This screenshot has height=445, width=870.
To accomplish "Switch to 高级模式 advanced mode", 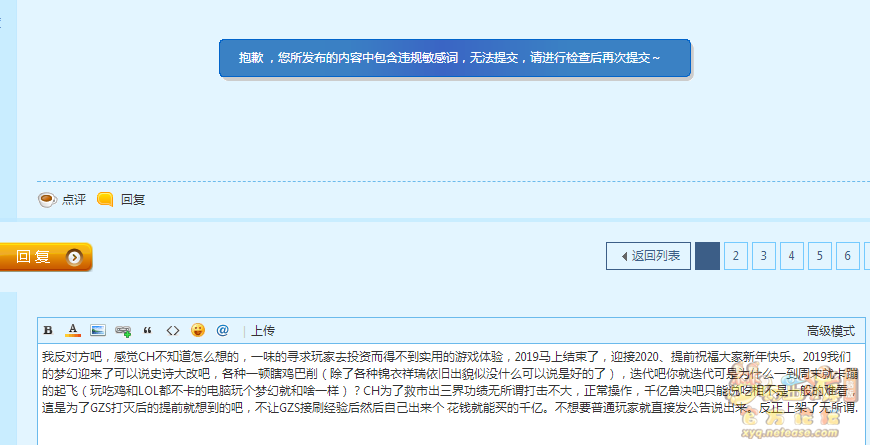I will click(830, 330).
